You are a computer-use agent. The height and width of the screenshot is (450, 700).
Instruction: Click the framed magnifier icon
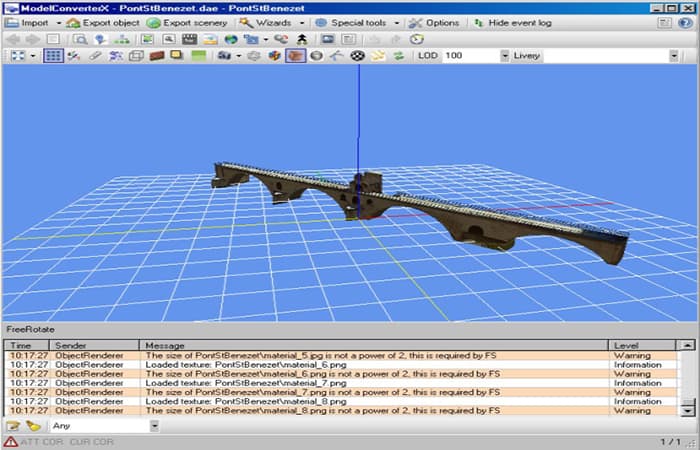(x=169, y=39)
